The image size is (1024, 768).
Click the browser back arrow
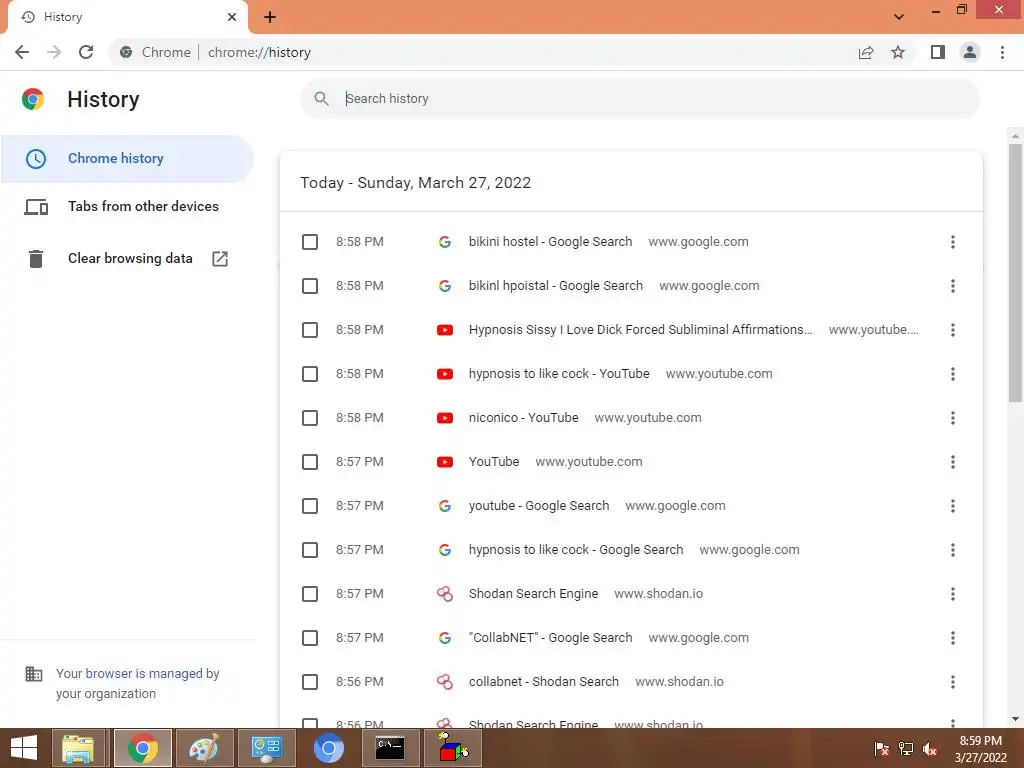22,52
